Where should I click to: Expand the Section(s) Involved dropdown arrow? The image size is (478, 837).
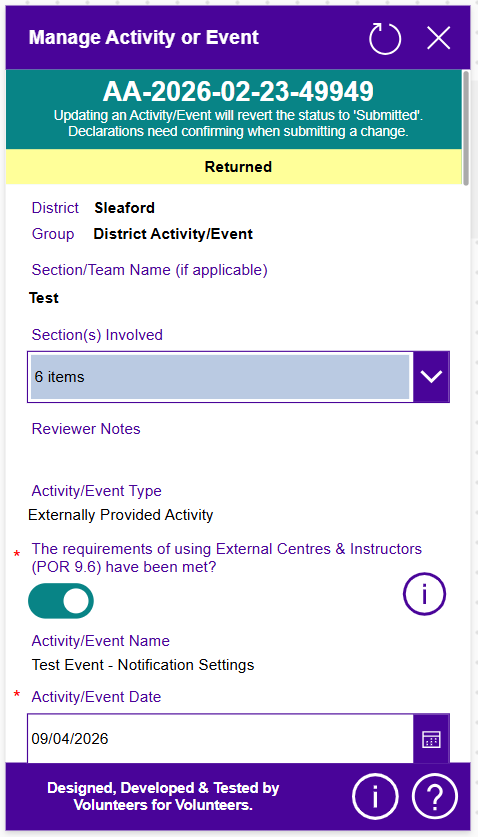[x=431, y=377]
